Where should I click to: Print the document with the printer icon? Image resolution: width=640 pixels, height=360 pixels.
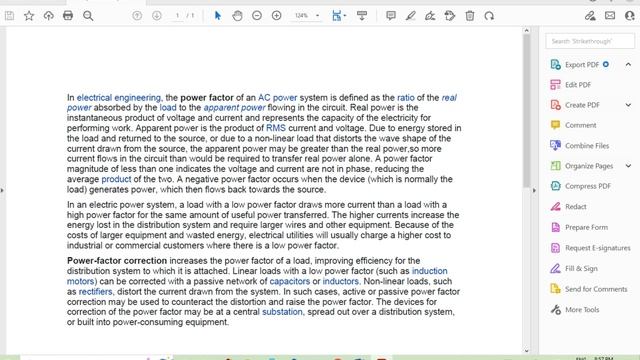click(x=68, y=16)
